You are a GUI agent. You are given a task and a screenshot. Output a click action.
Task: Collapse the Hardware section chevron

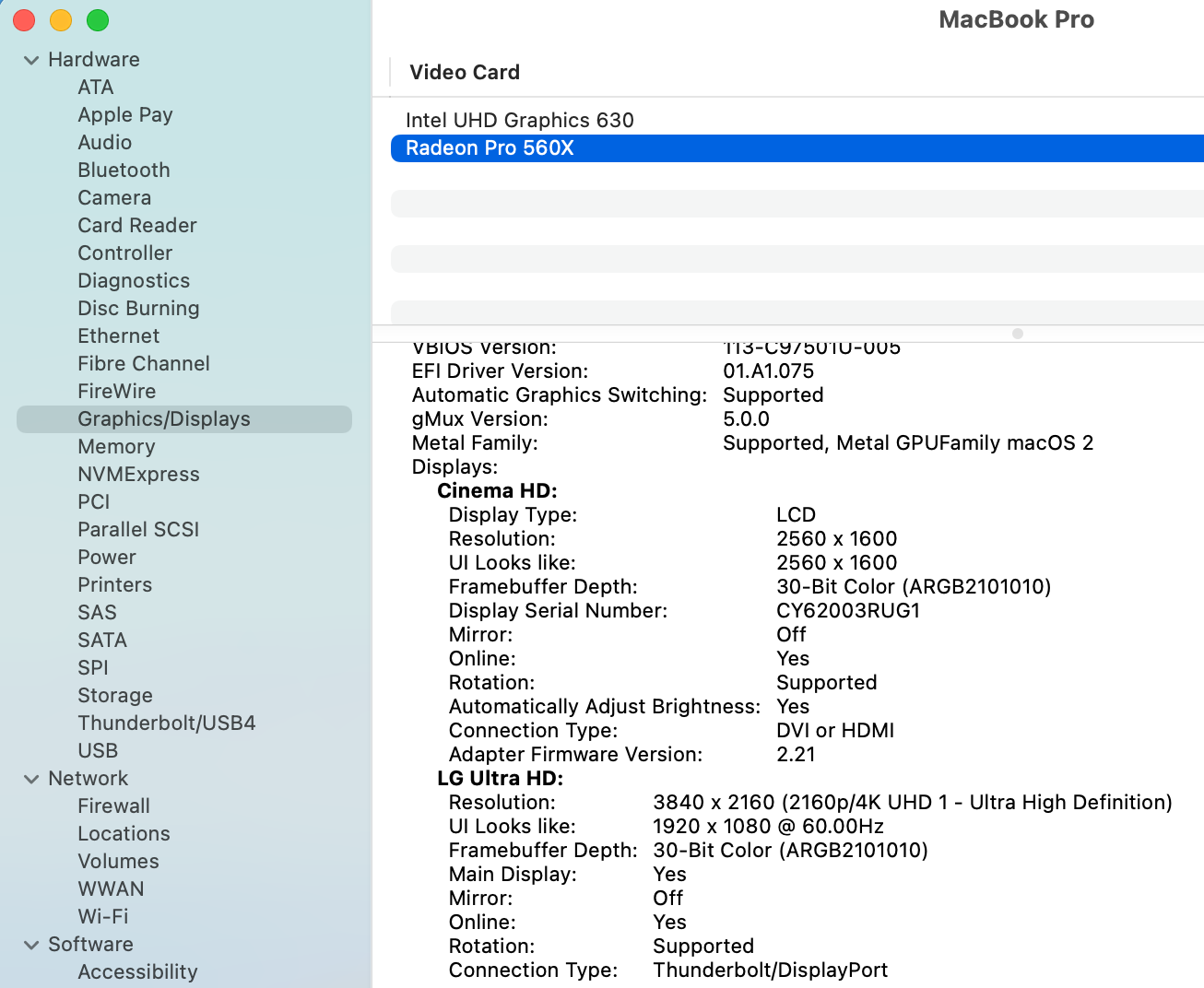click(x=31, y=60)
